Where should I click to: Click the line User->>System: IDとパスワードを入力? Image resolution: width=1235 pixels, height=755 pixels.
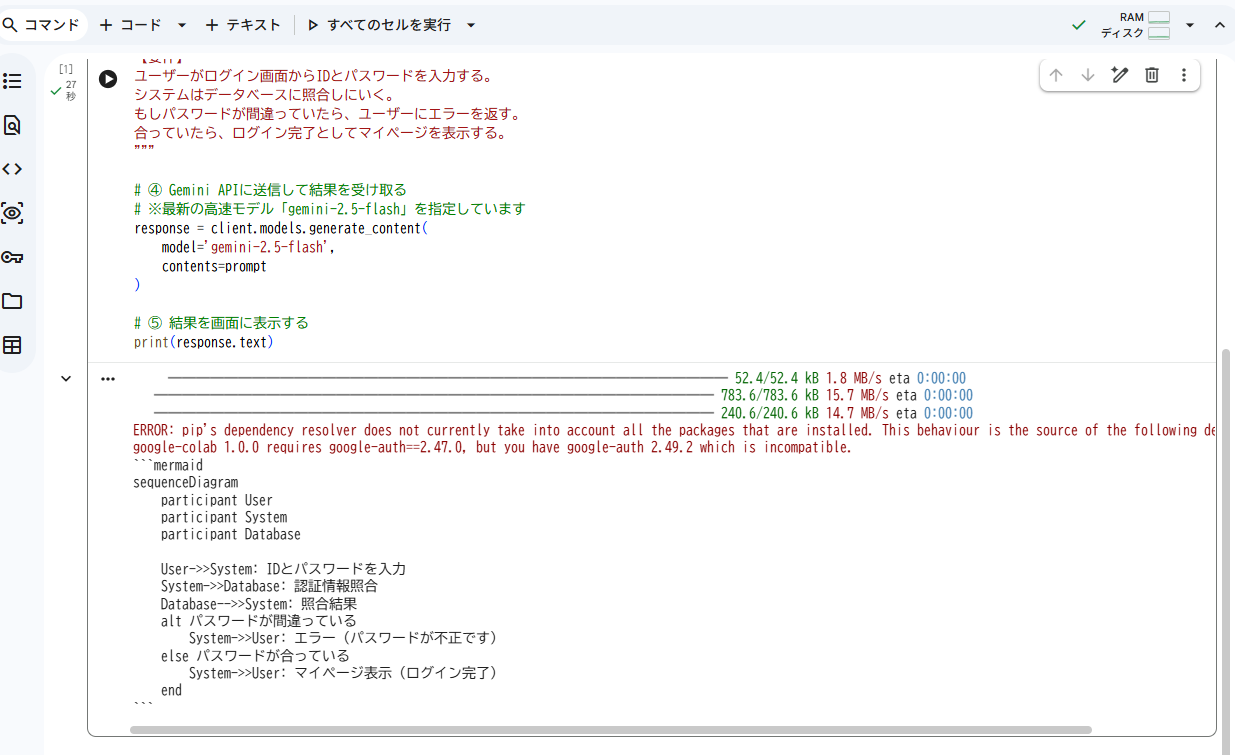[283, 569]
